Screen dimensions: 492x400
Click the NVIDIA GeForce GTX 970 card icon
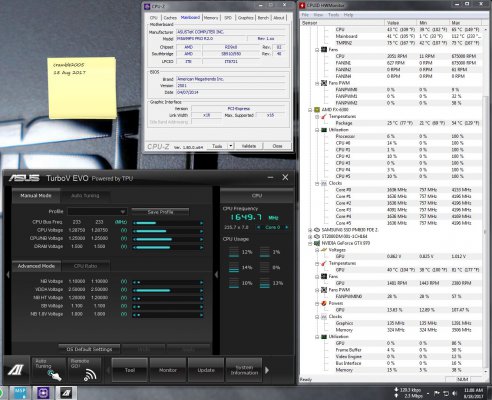click(x=317, y=243)
